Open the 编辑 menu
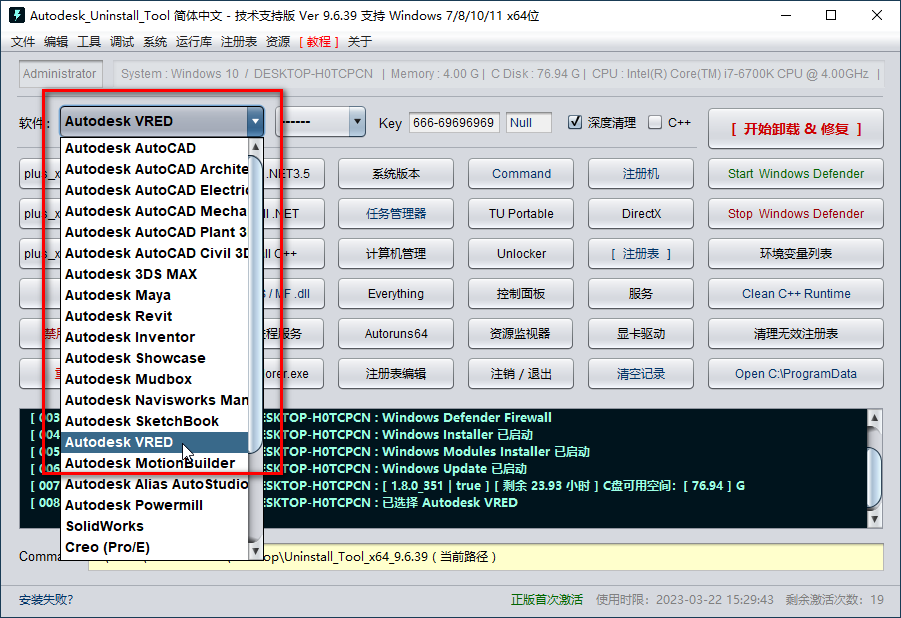901x618 pixels. coord(56,41)
